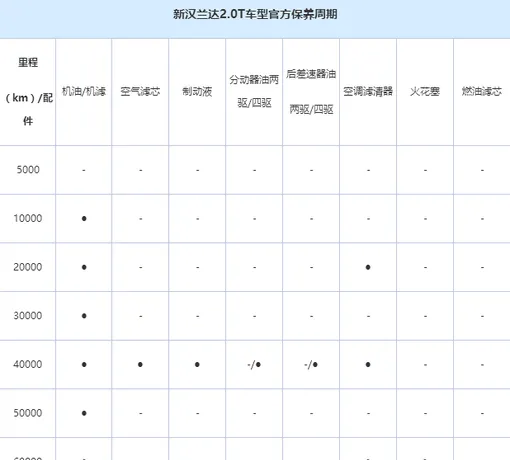
Task: Click the 火花塞 dash in the 20000 row
Action: coord(425,268)
